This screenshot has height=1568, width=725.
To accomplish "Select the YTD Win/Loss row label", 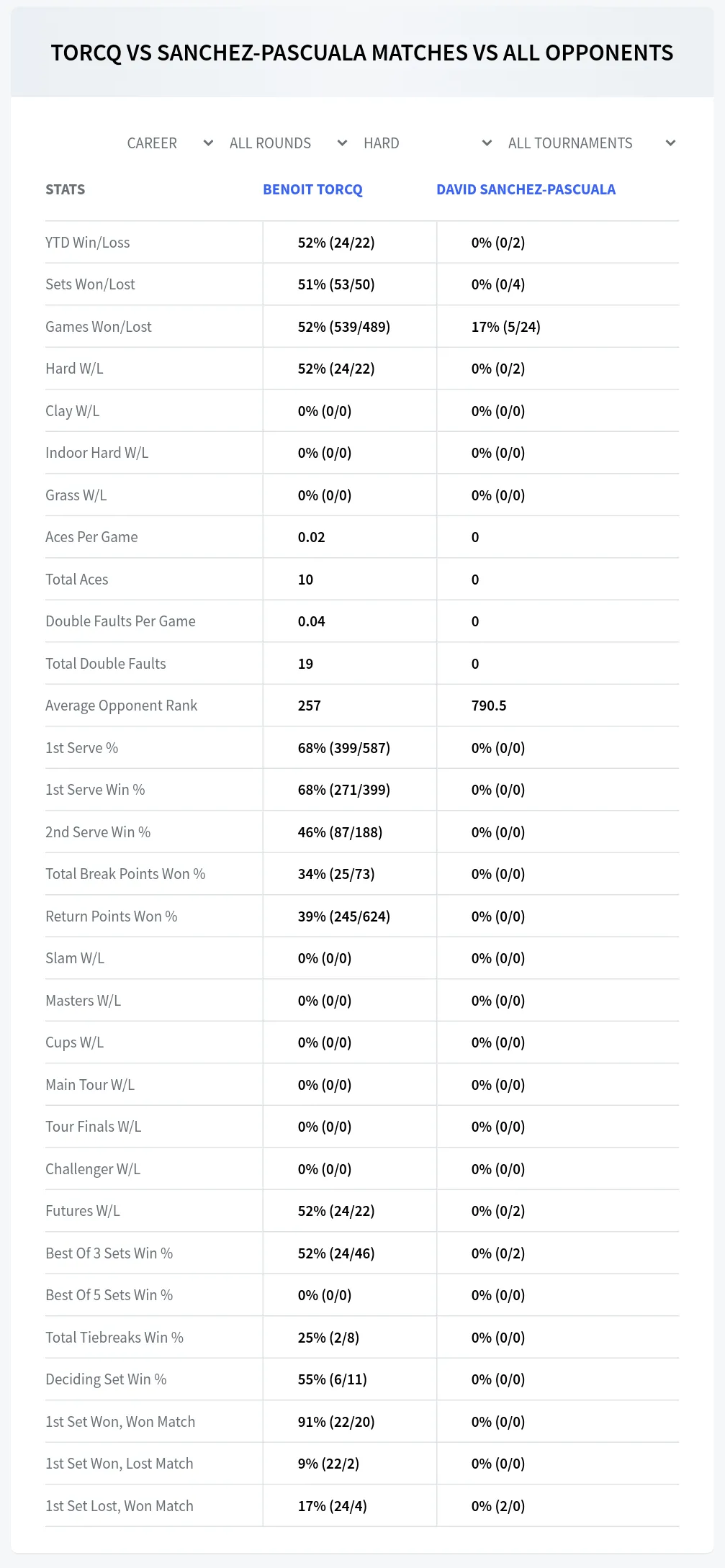I will click(88, 243).
